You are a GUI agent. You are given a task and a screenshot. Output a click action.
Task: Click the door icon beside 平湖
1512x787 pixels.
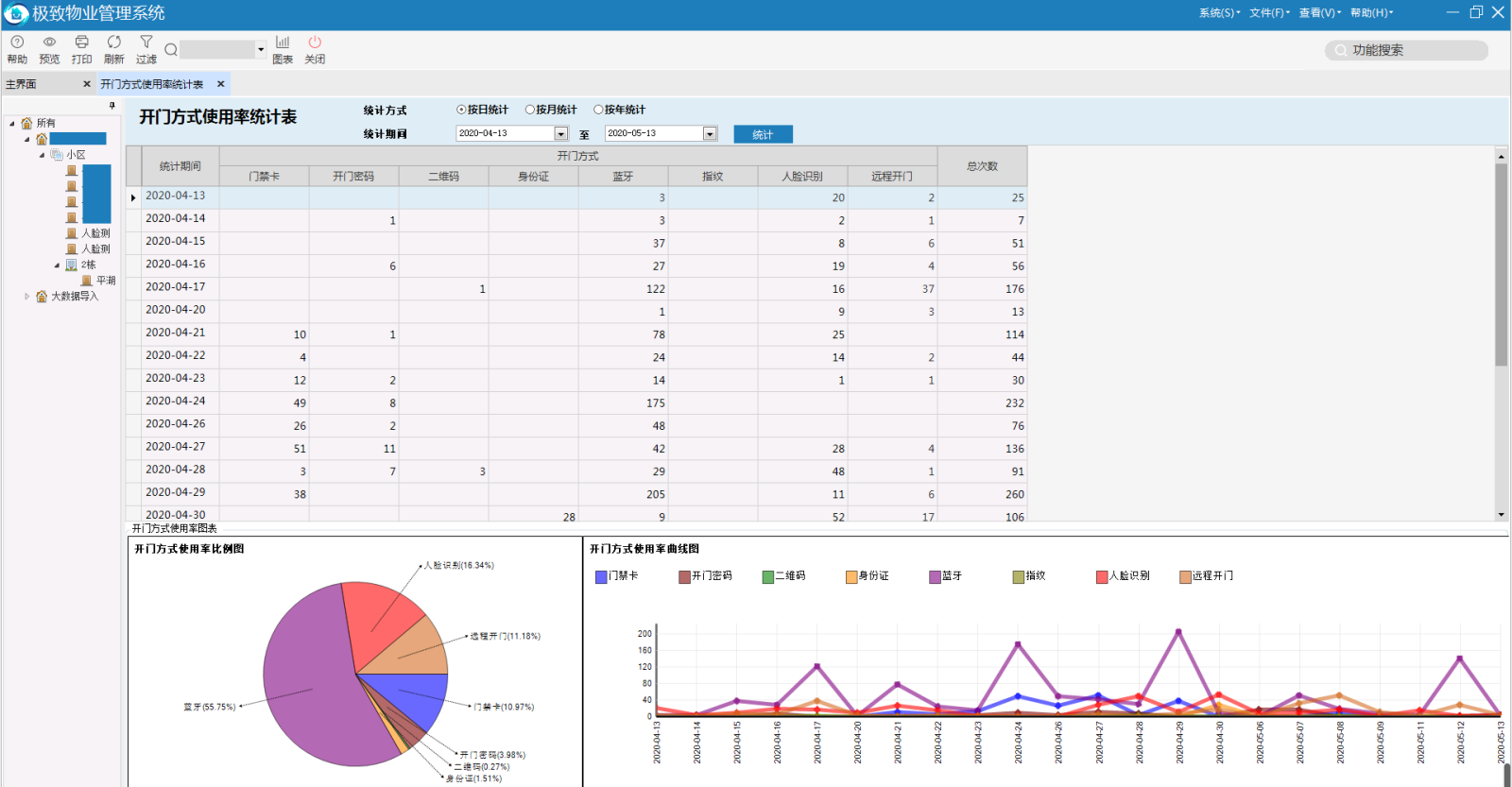click(x=87, y=281)
